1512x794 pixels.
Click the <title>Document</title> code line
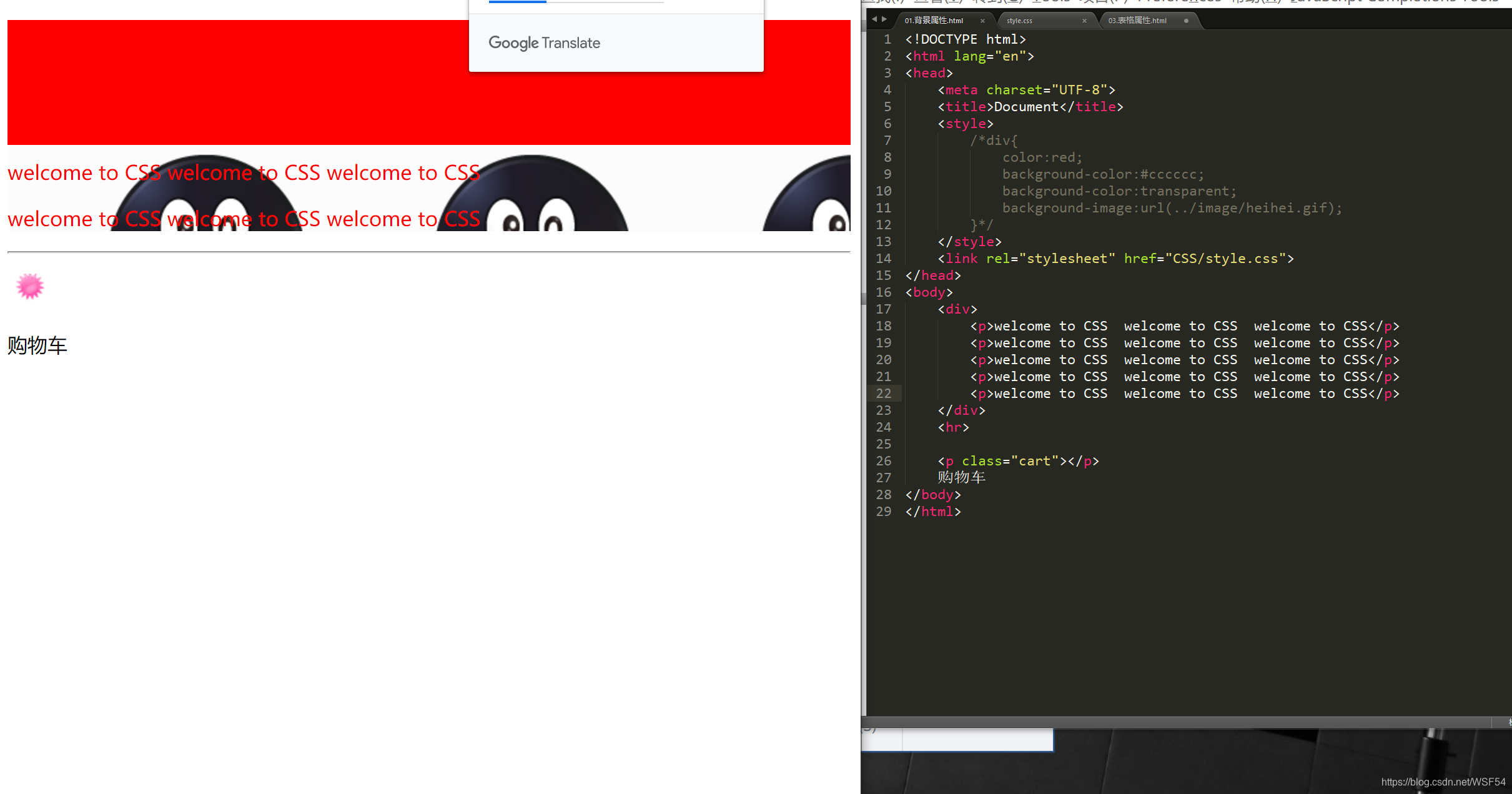1030,107
